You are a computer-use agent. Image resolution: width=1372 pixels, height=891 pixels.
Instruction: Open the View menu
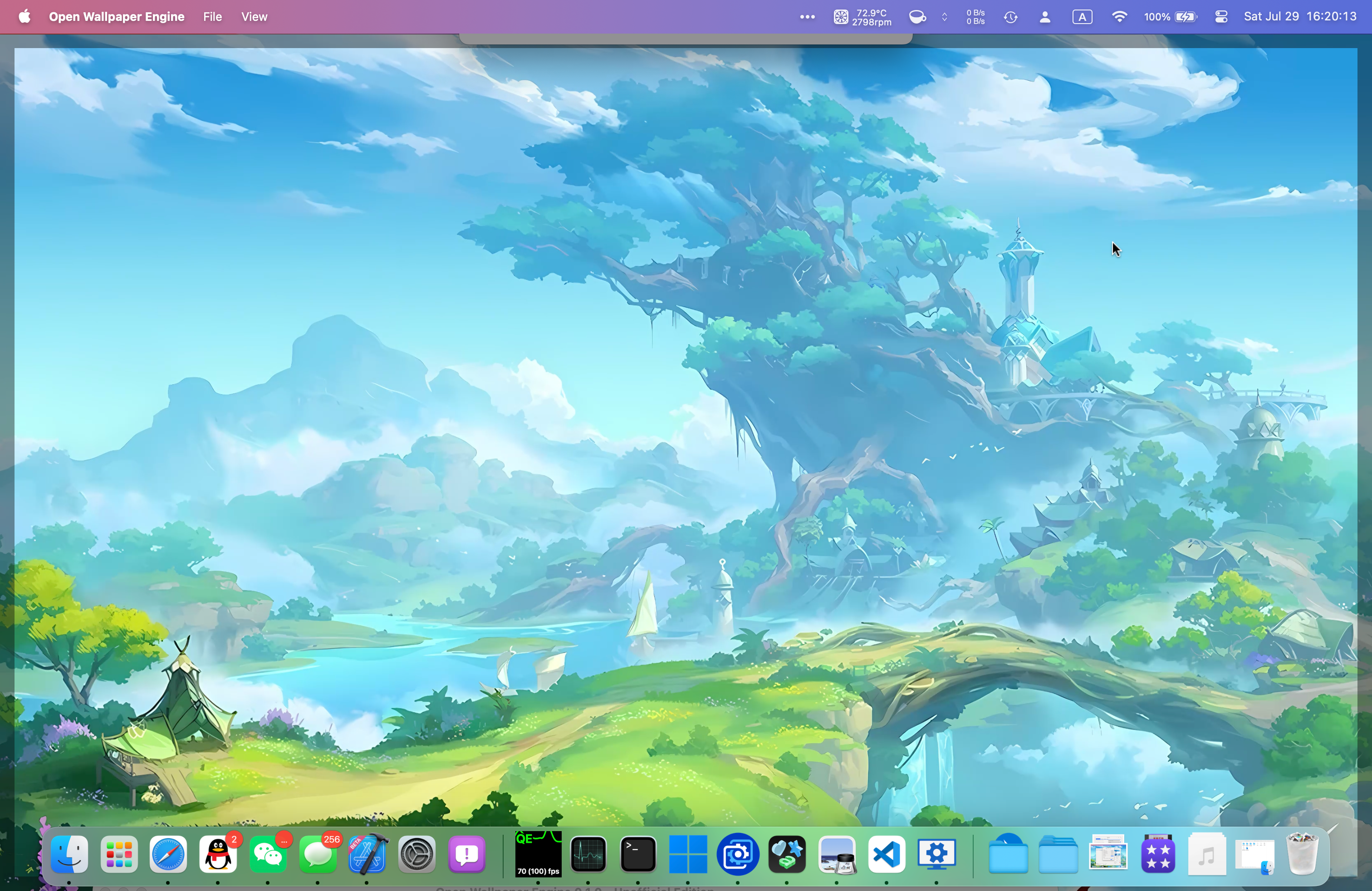pos(254,17)
